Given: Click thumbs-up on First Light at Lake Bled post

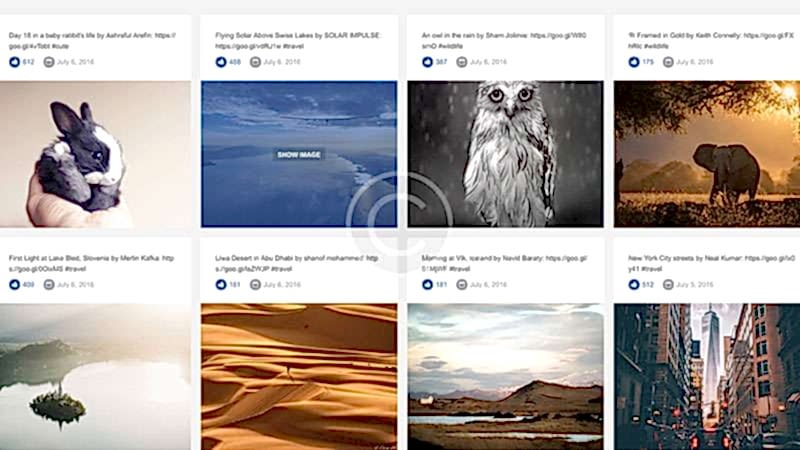Looking at the screenshot, I should click(x=14, y=285).
